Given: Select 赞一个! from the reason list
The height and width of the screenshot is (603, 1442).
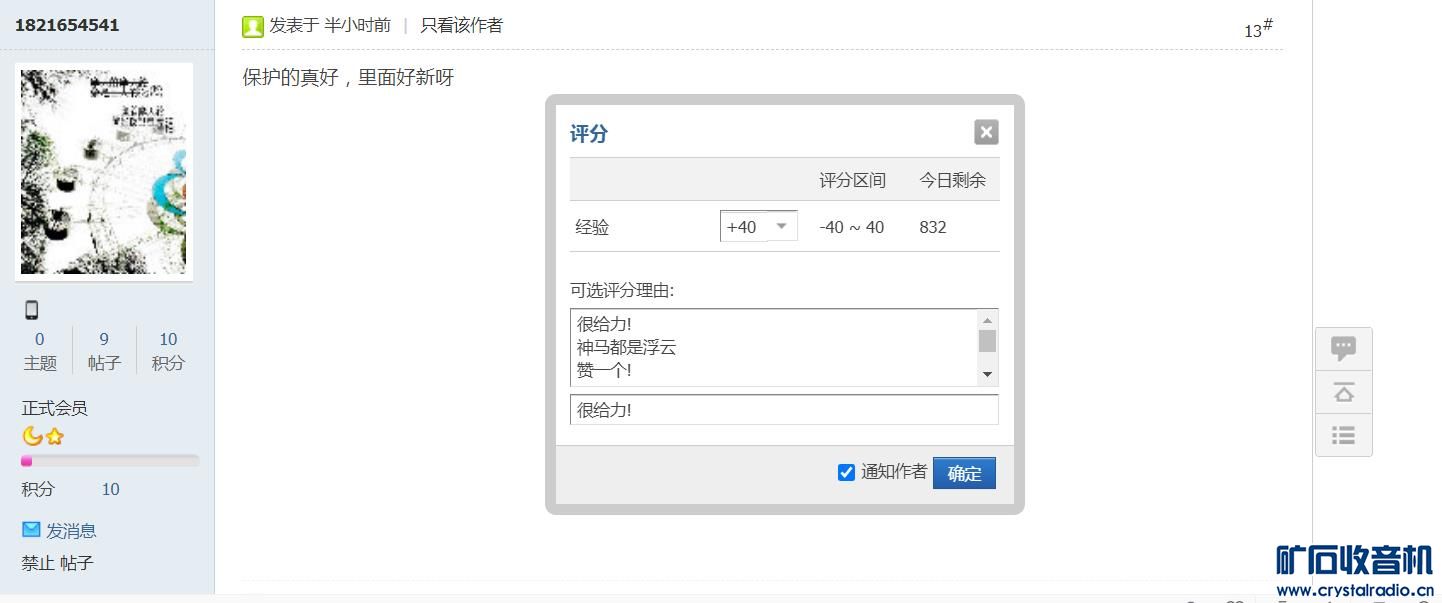Looking at the screenshot, I should 604,370.
